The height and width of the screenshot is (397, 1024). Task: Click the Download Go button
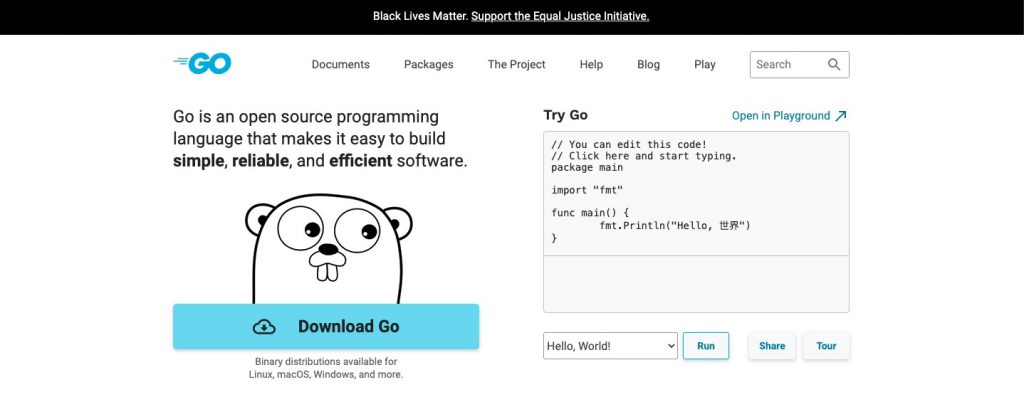tap(326, 326)
